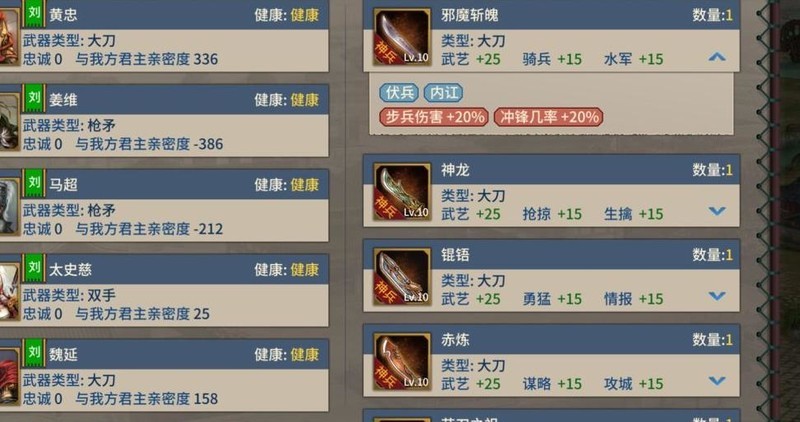Expand the 锟铻 weapon details

click(717, 296)
